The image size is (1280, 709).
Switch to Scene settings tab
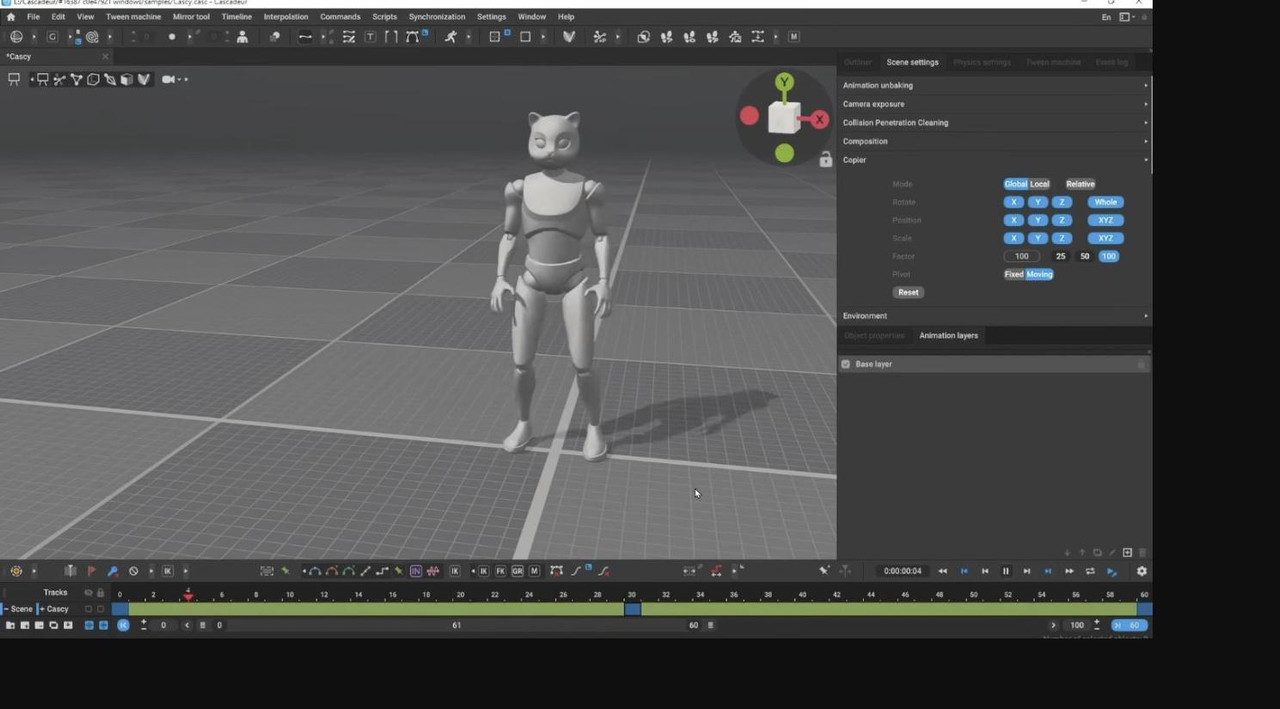coord(912,62)
